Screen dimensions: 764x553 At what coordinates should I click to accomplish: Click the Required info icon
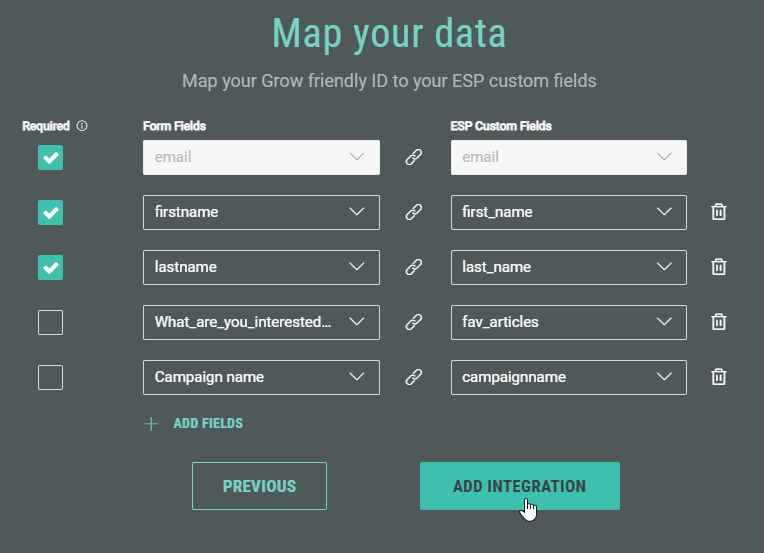82,126
